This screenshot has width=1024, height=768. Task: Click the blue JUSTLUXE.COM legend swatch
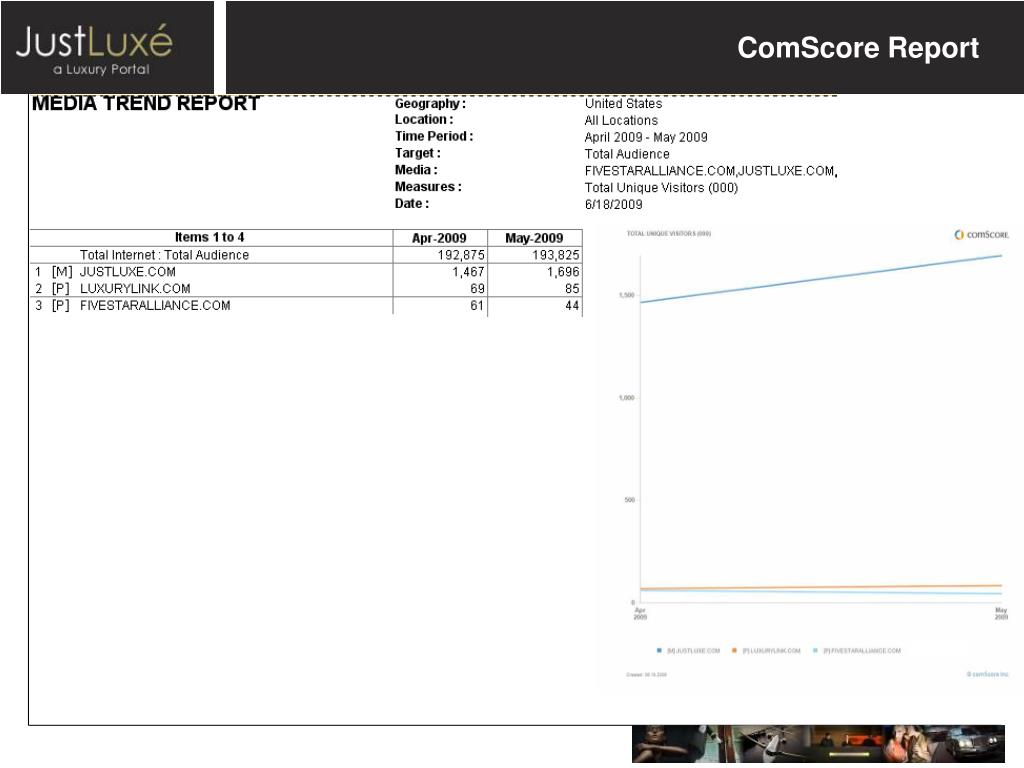pyautogui.click(x=659, y=650)
